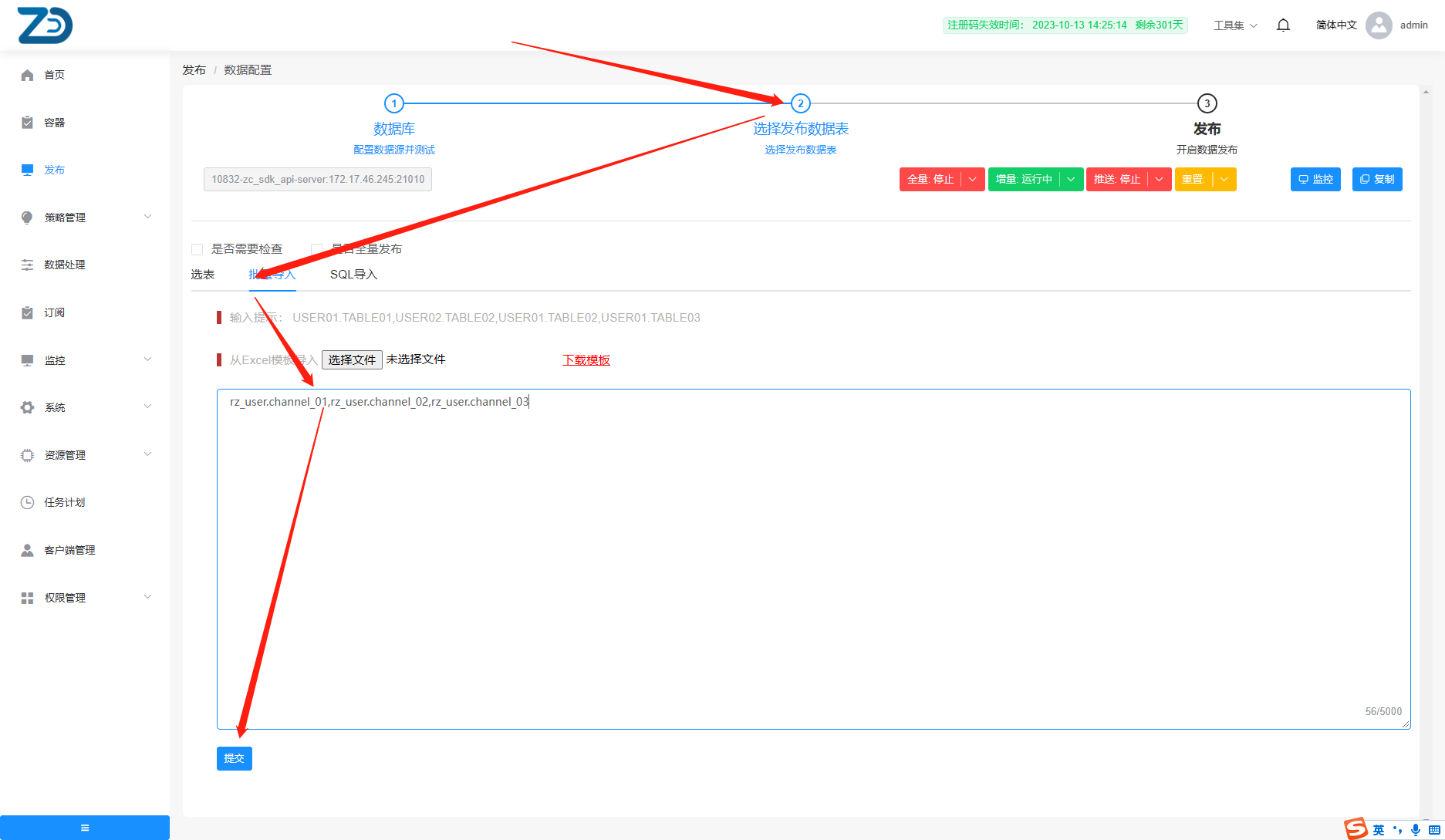Screen dimensions: 1445x840
Task: Switch to the 选表 tab
Action: click(x=203, y=275)
